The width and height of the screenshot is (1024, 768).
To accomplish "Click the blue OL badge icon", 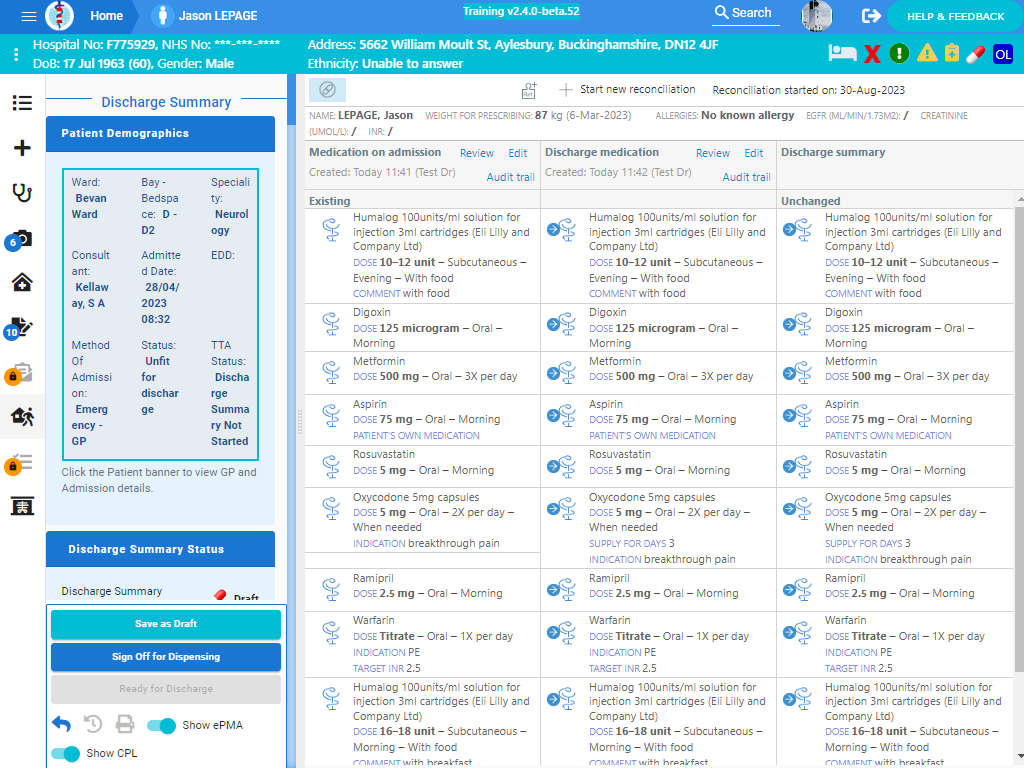I will click(1003, 54).
